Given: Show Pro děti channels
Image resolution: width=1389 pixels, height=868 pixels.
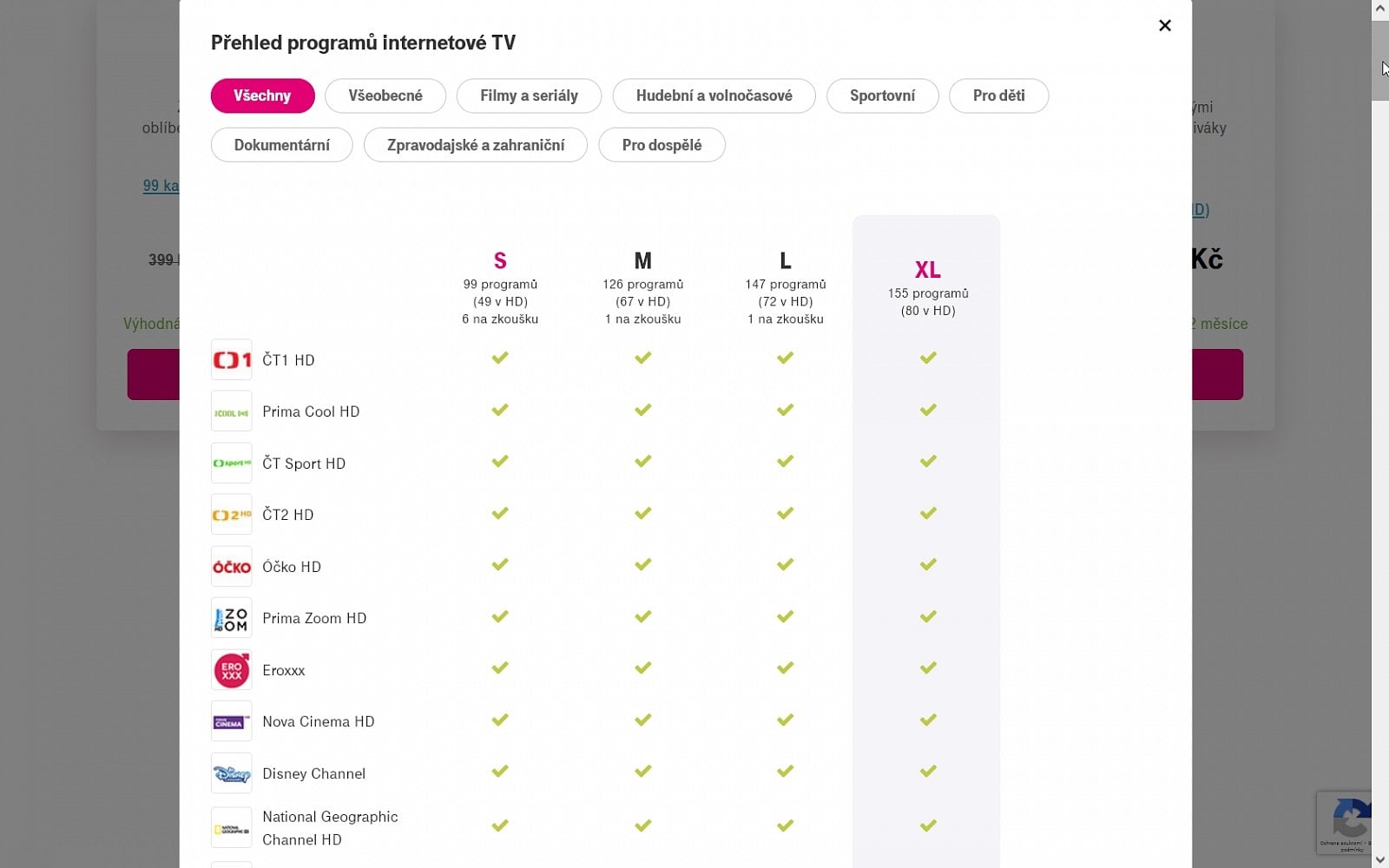Looking at the screenshot, I should 998,95.
